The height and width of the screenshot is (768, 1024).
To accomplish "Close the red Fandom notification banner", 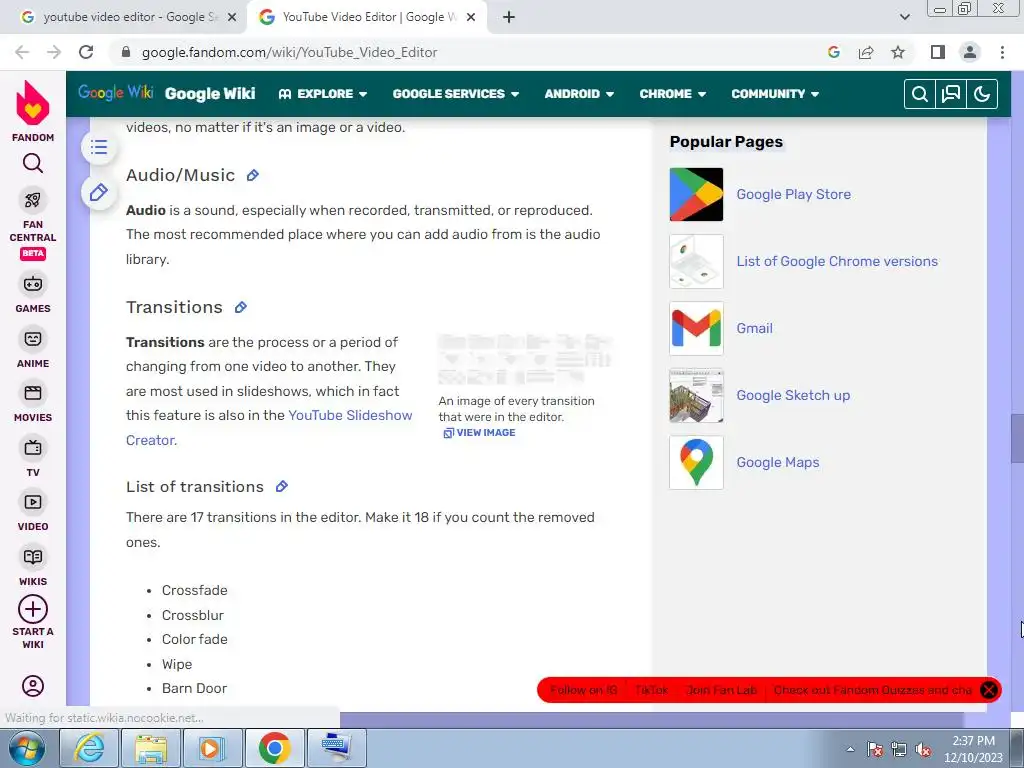I will [x=989, y=690].
